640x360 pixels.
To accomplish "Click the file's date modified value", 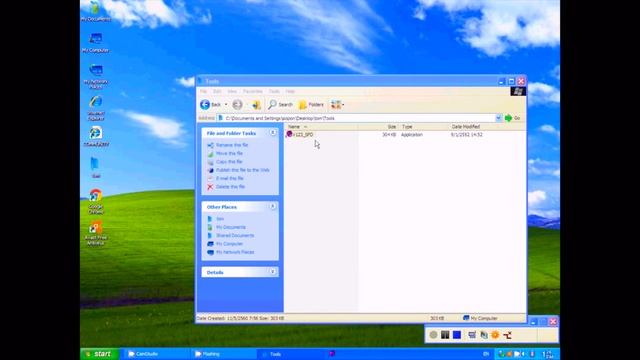I will [x=467, y=134].
